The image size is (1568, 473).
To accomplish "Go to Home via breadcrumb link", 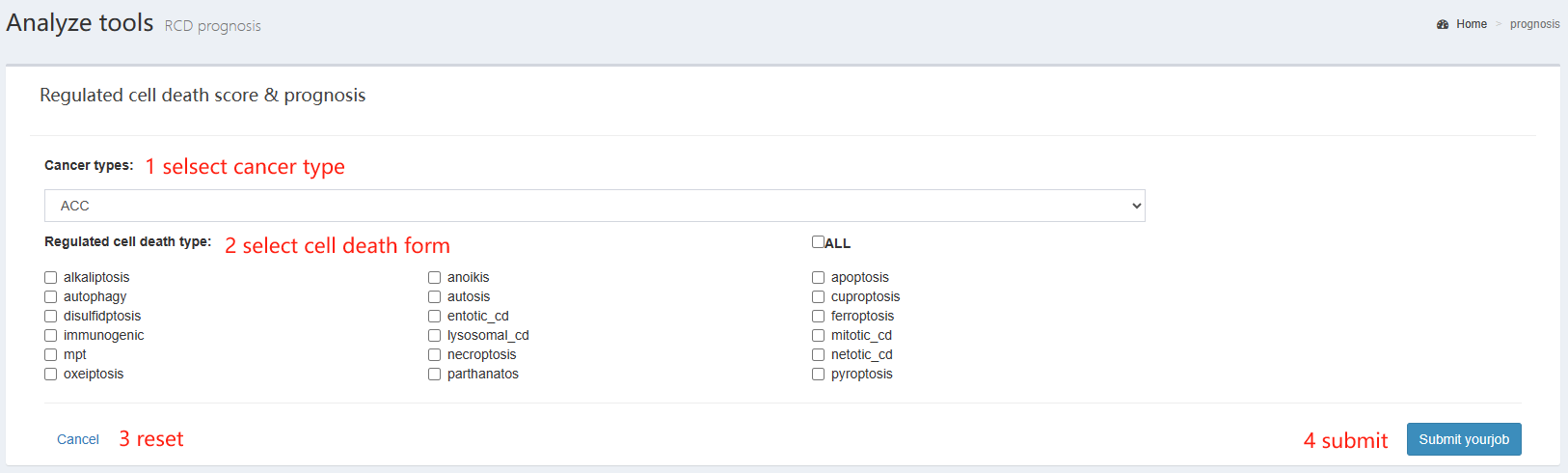I will pyautogui.click(x=1472, y=24).
